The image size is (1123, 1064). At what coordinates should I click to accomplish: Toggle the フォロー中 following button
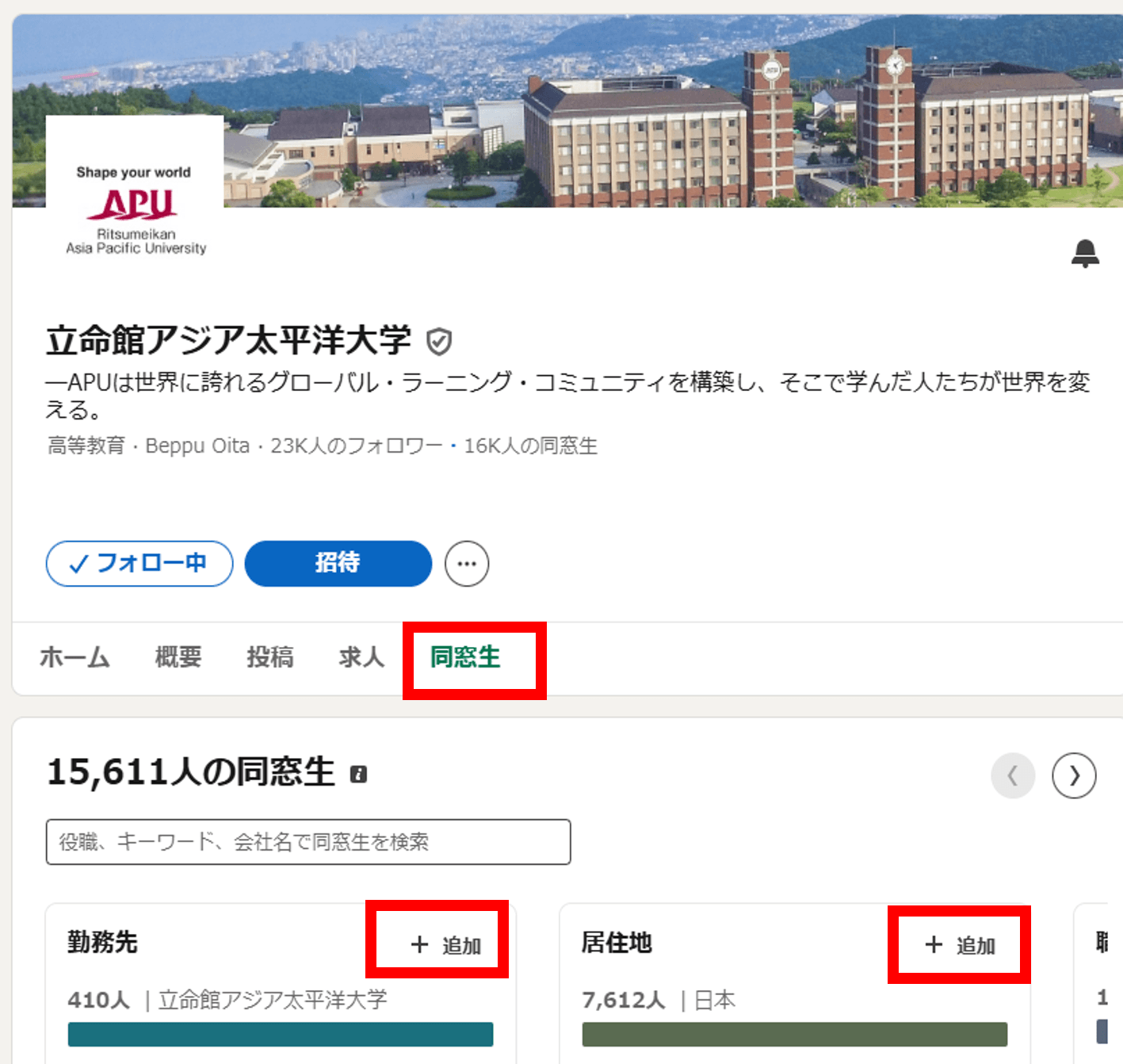[139, 564]
